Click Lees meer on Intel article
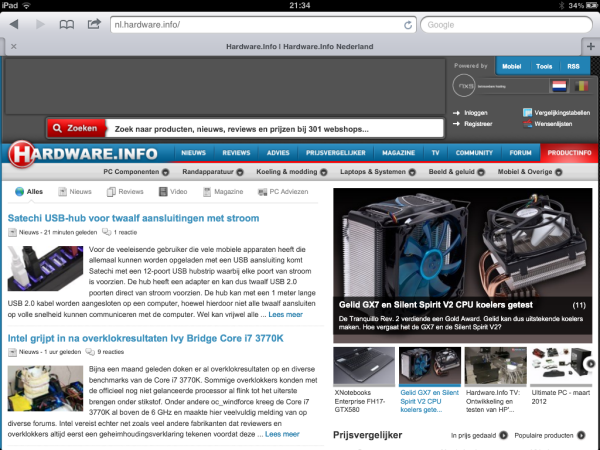600x450 pixels. pyautogui.click(x=282, y=434)
